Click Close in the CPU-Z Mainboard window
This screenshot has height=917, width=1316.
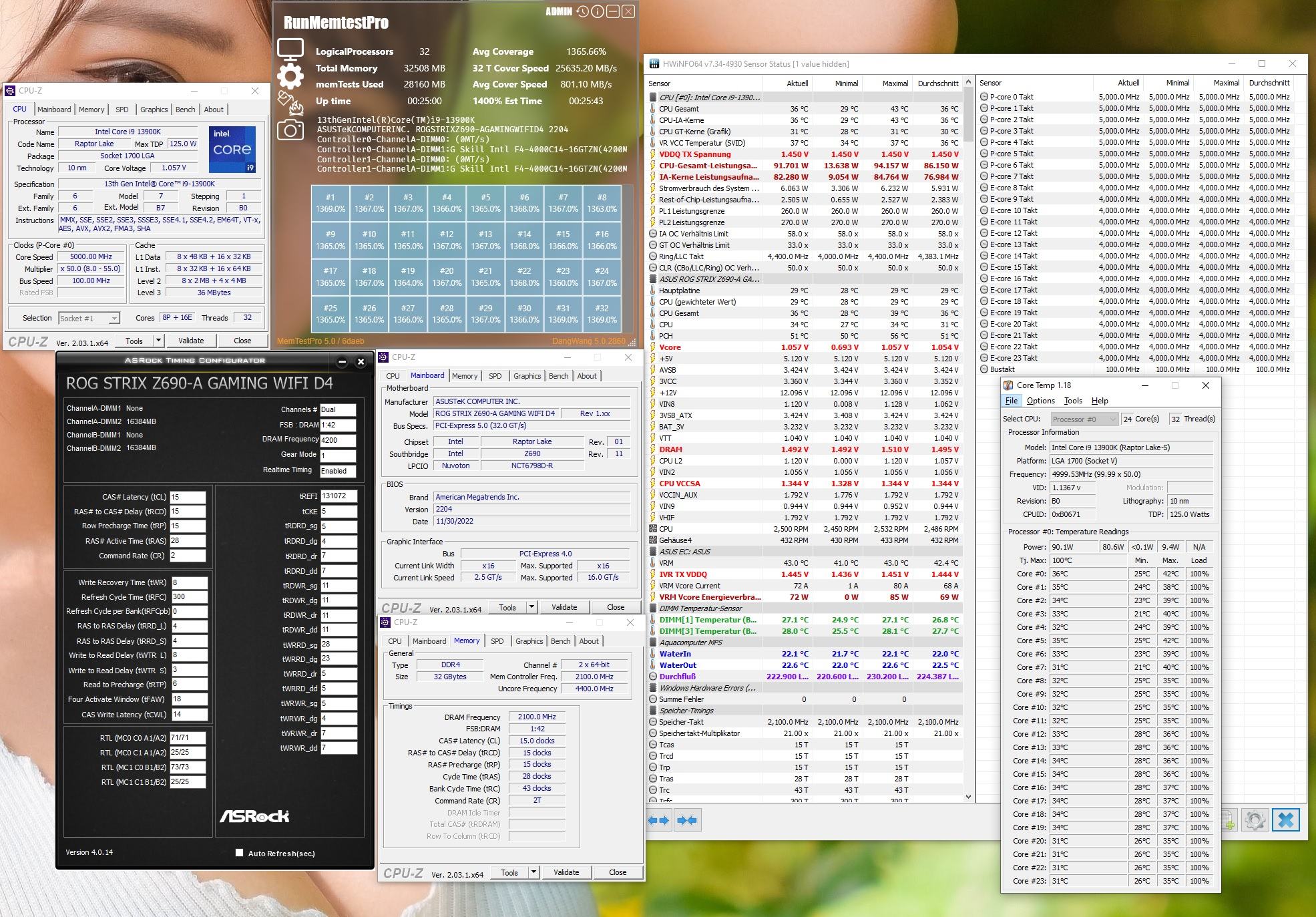click(x=616, y=607)
